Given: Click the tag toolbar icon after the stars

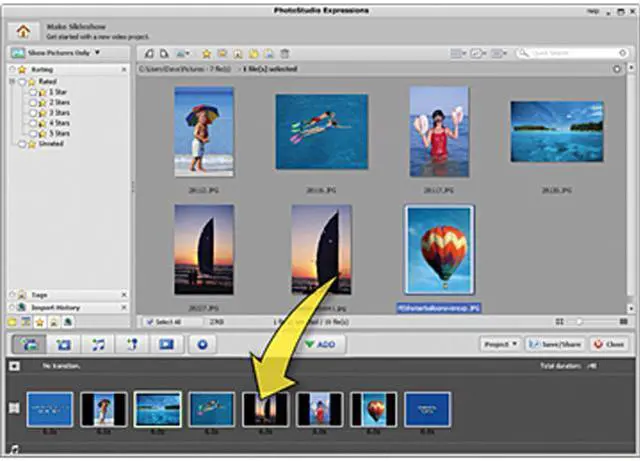Looking at the screenshot, I should pyautogui.click(x=238, y=53).
